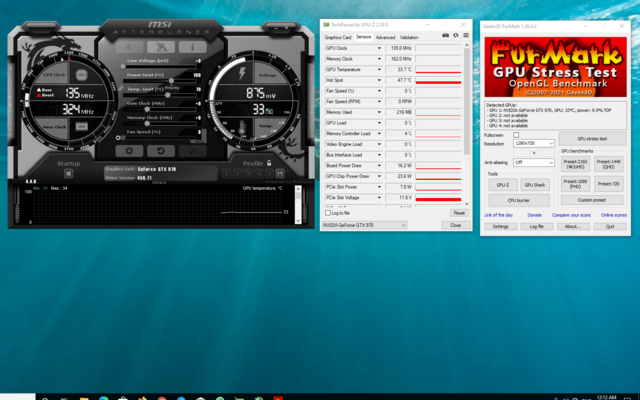640x400 pixels.
Task: Open the GPU-Z hamburger menu
Action: coord(466,36)
